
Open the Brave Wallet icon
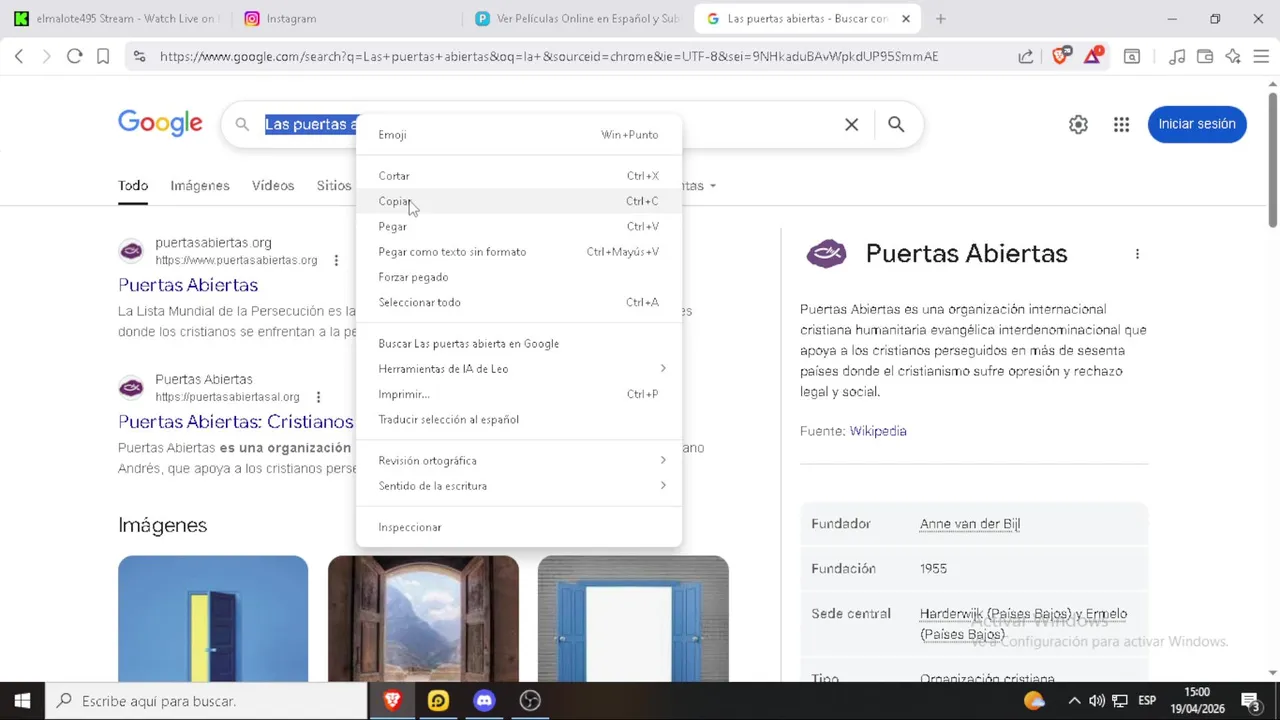coord(1205,57)
